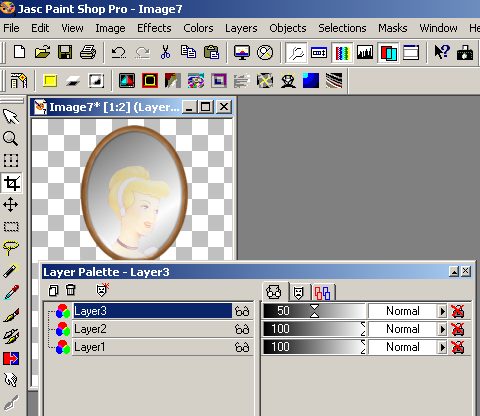
Task: Select the Deform tool
Action: click(x=11, y=160)
